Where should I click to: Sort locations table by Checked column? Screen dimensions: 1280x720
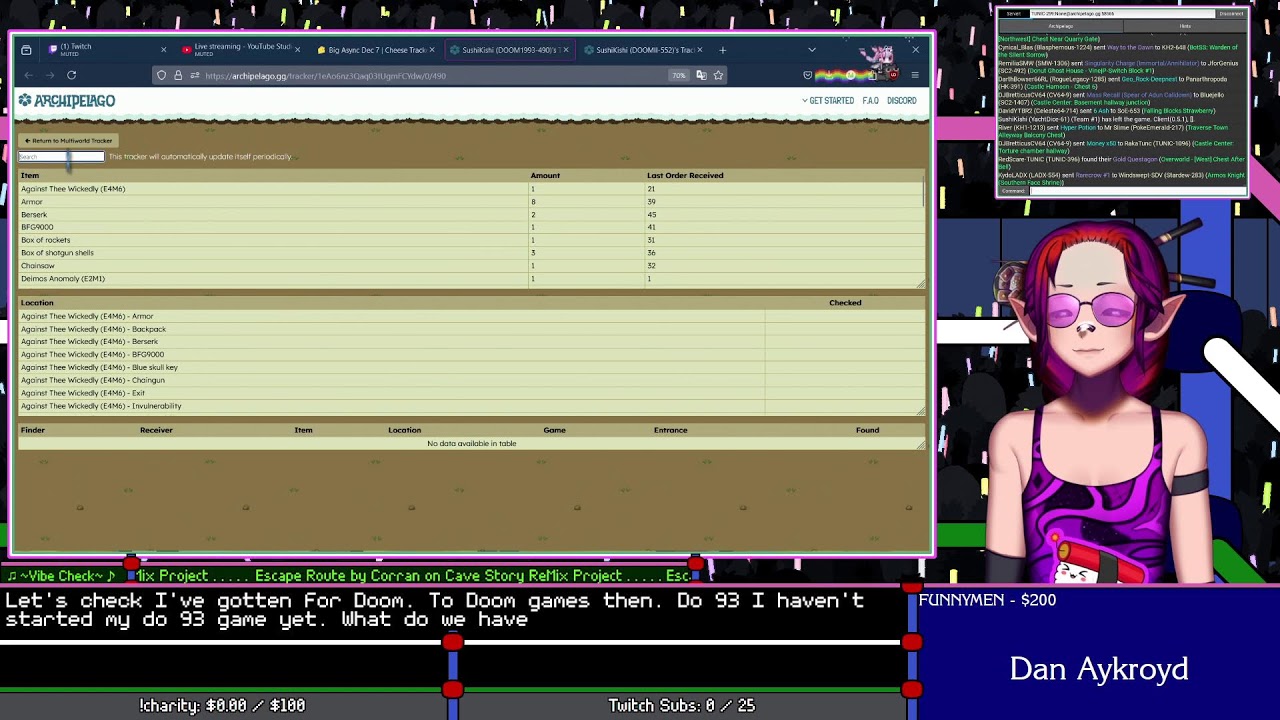click(x=845, y=303)
